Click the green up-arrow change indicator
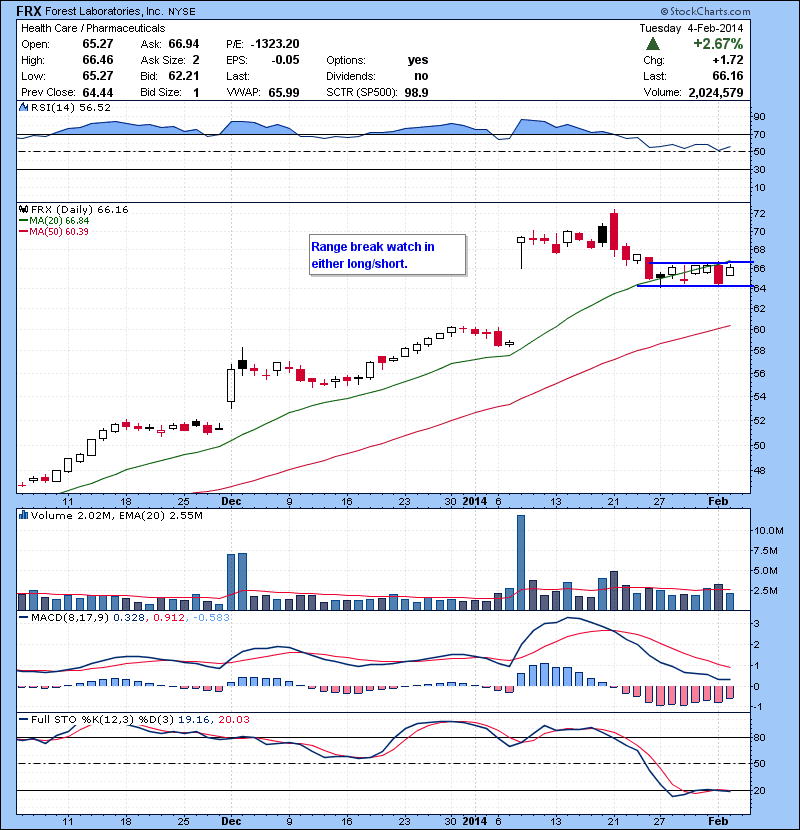The image size is (800, 830). (x=653, y=43)
